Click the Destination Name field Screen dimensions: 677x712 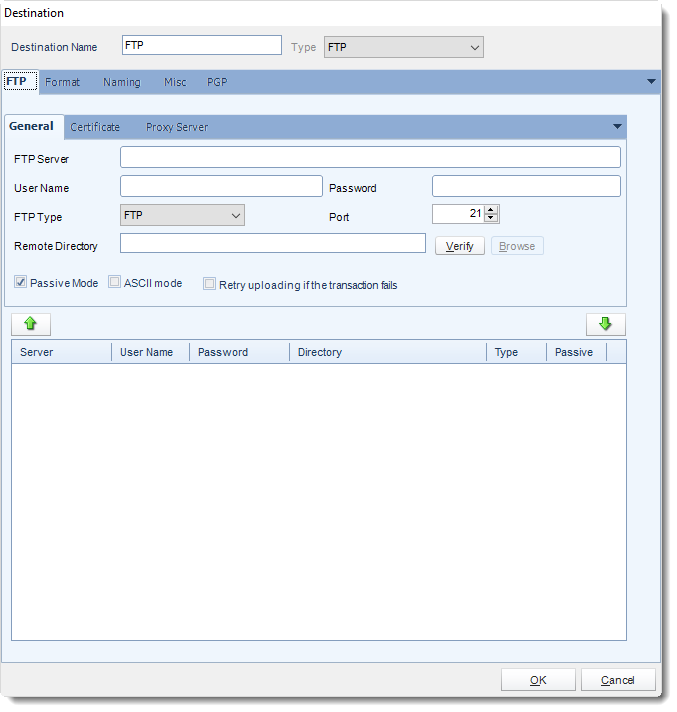pos(202,45)
